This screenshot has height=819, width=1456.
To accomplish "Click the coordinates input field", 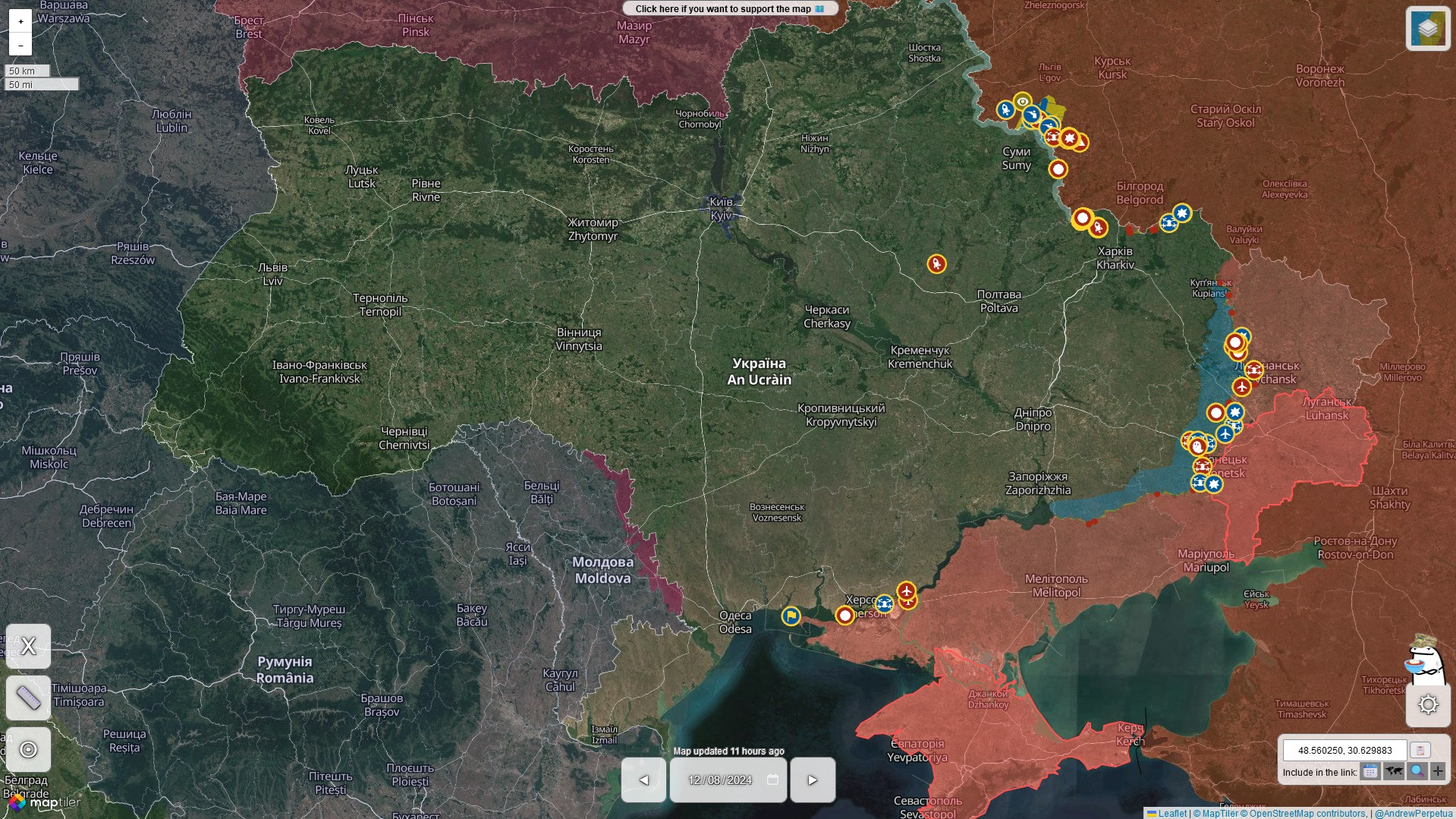I will (x=1344, y=750).
